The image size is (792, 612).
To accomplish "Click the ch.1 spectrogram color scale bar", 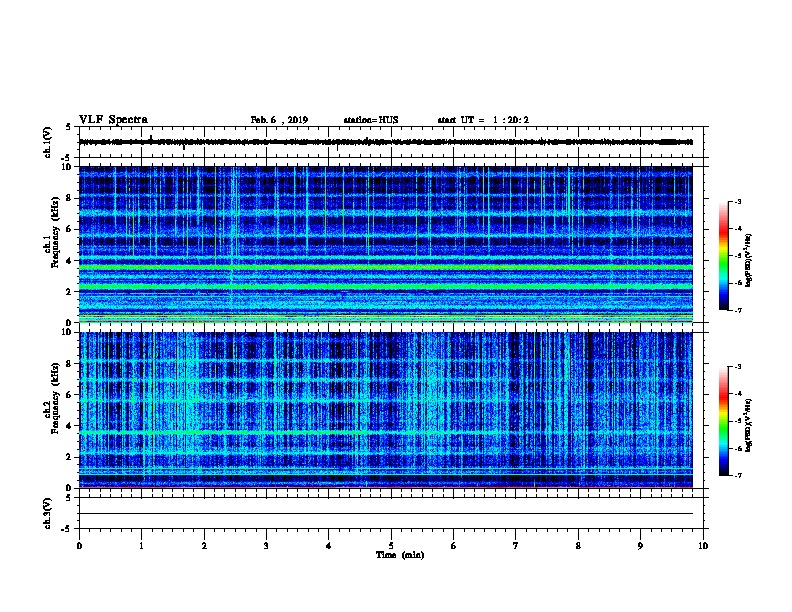I will click(x=724, y=256).
